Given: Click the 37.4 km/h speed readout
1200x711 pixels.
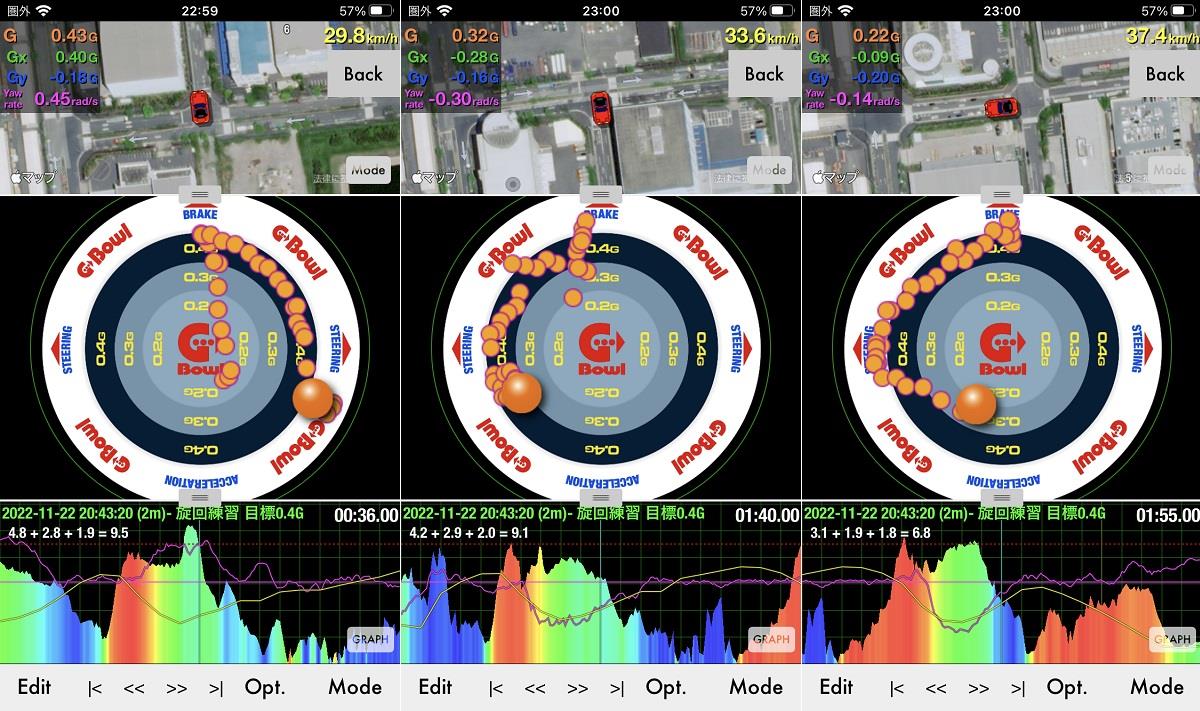Looking at the screenshot, I should tap(1163, 36).
